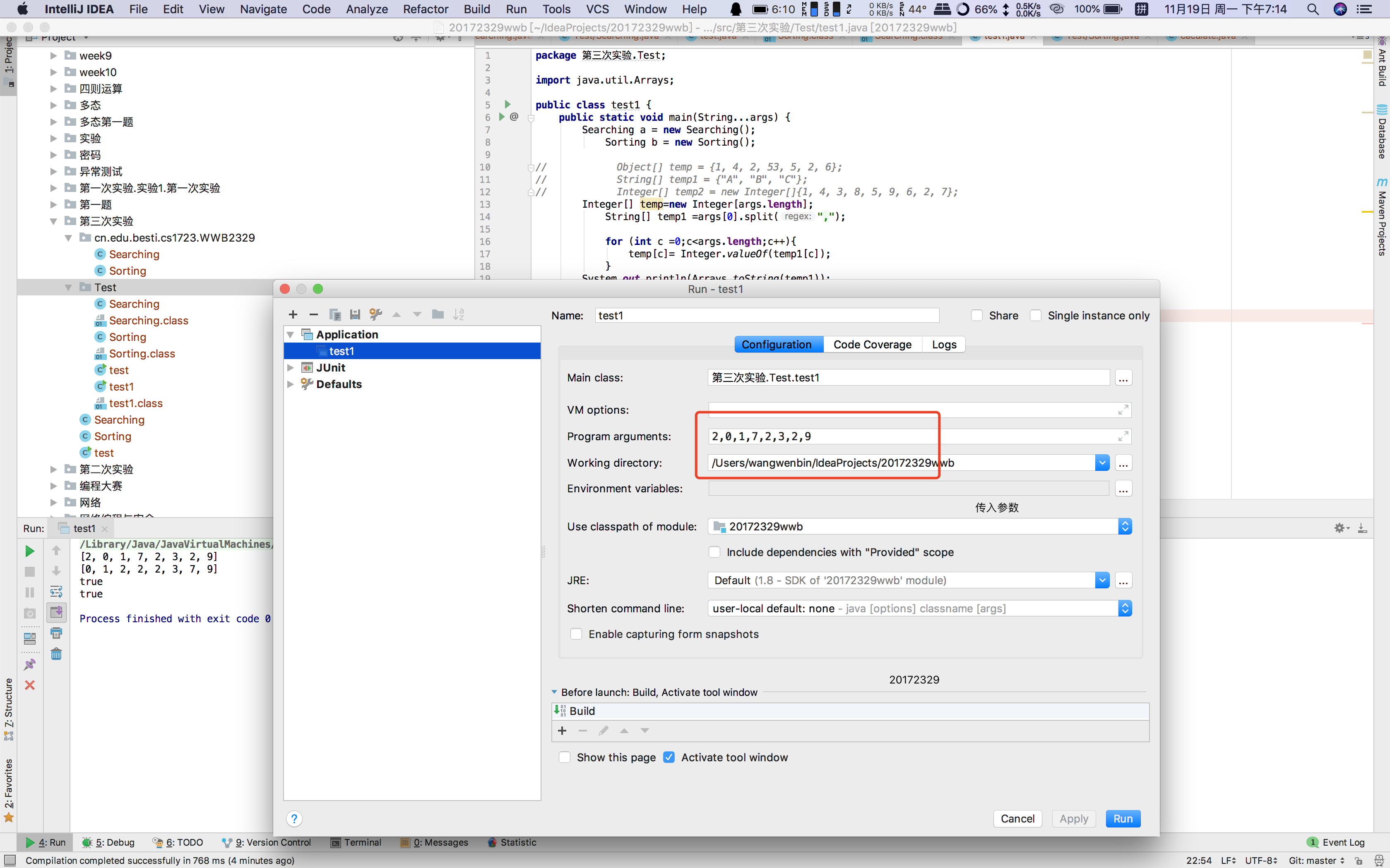Sort configurations alphabetically icon
This screenshot has height=868, width=1390.
(x=458, y=314)
